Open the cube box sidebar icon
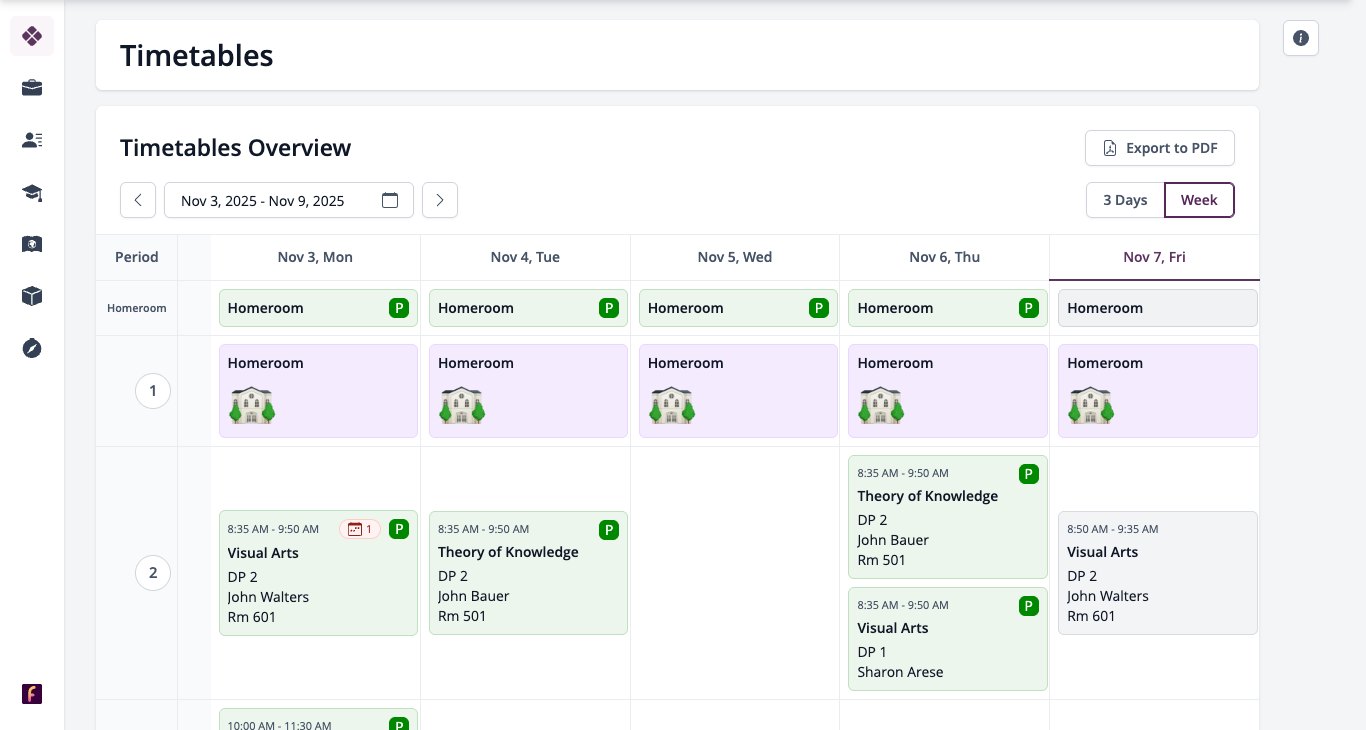The height and width of the screenshot is (730, 1366). click(32, 296)
